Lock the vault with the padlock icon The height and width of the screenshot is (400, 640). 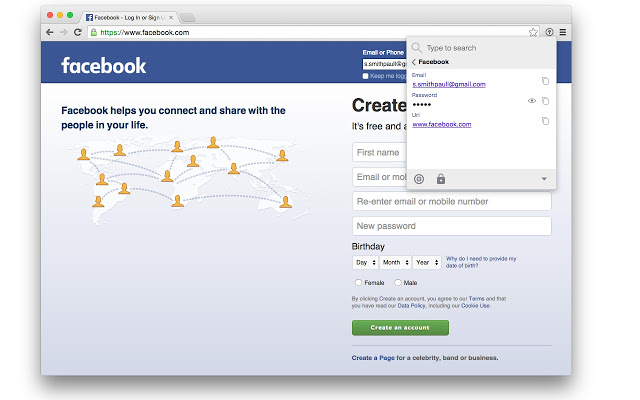[x=441, y=179]
